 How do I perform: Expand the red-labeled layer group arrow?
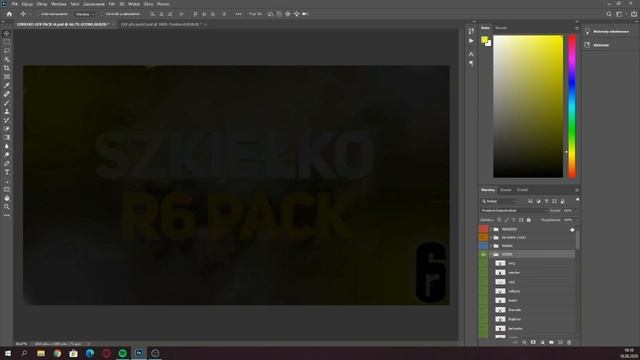click(x=491, y=229)
